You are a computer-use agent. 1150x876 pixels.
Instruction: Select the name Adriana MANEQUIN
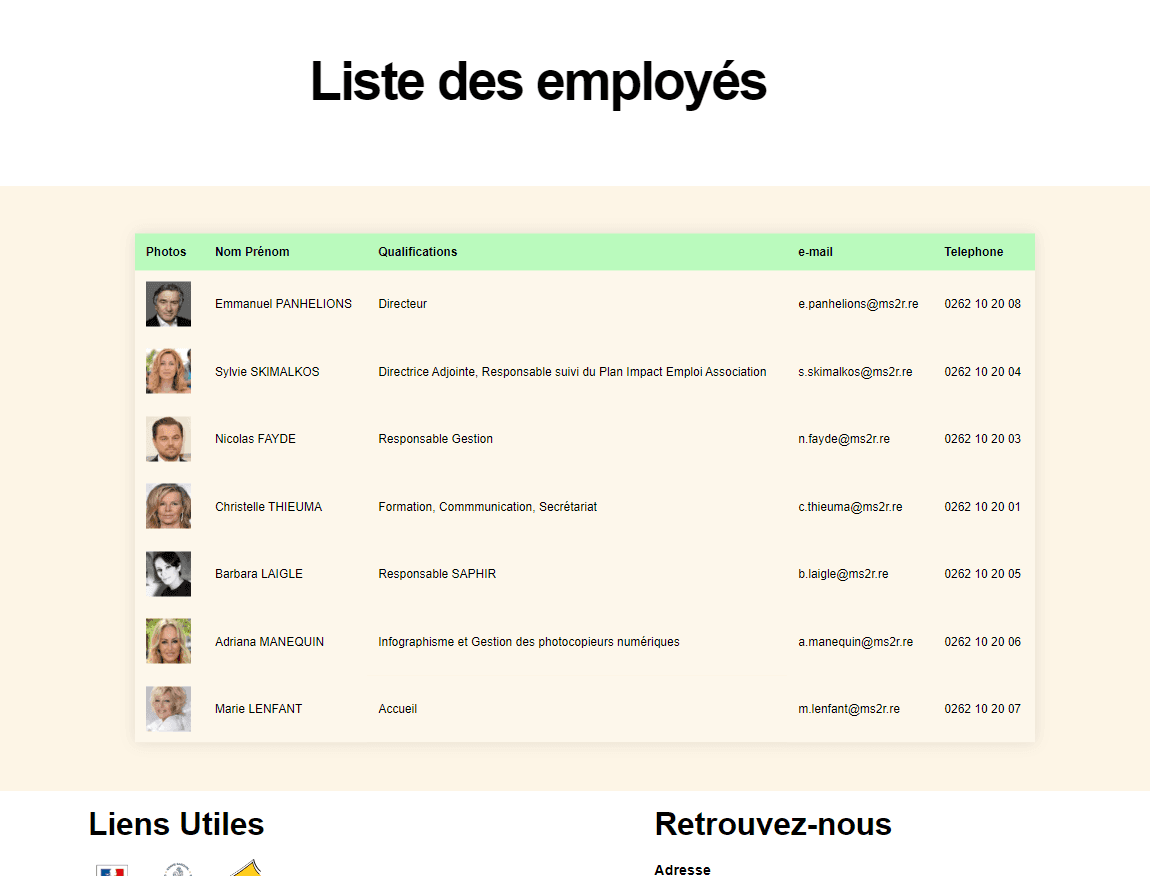click(269, 642)
